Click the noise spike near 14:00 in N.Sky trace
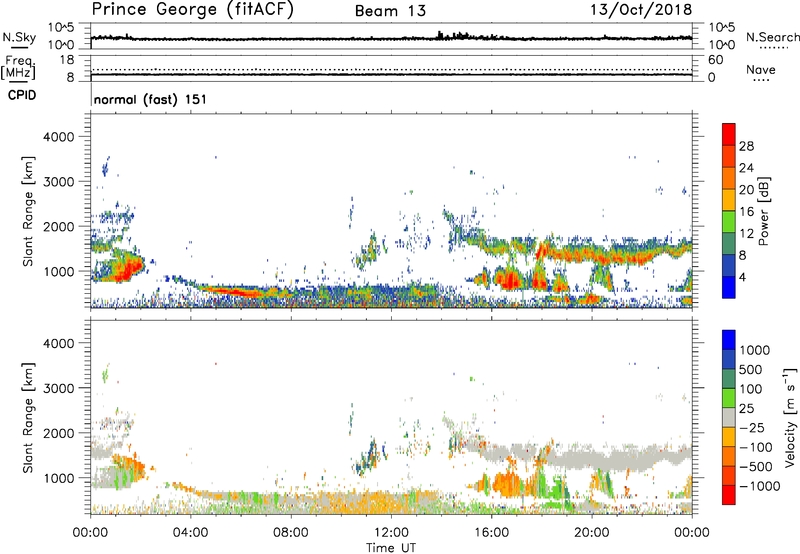This screenshot has height=554, width=800. point(440,35)
